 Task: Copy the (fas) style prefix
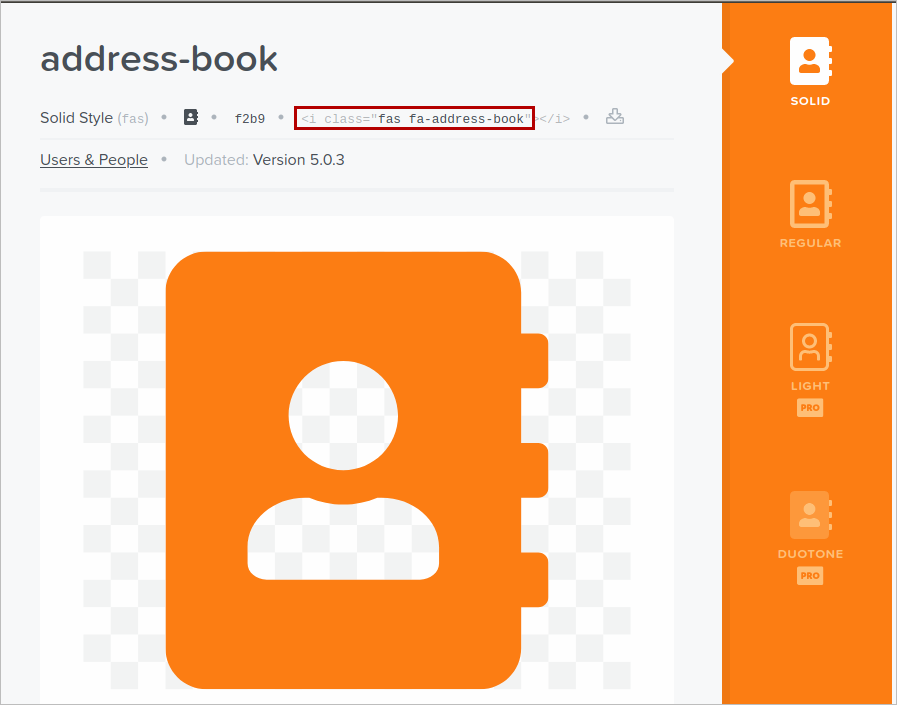tap(133, 118)
